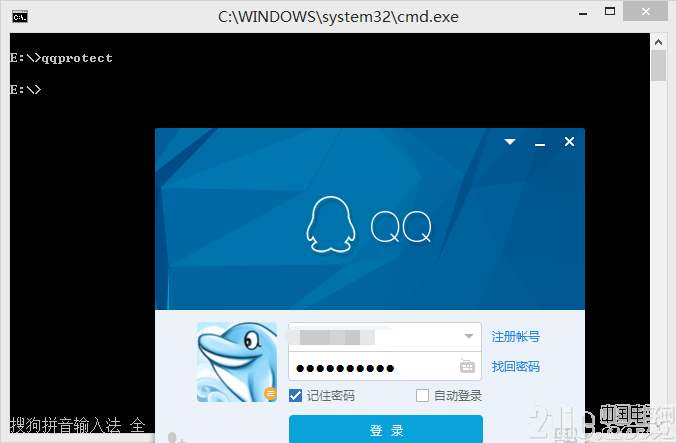677x443 pixels.
Task: Change online status via orange avatar badge
Action: pos(270,393)
